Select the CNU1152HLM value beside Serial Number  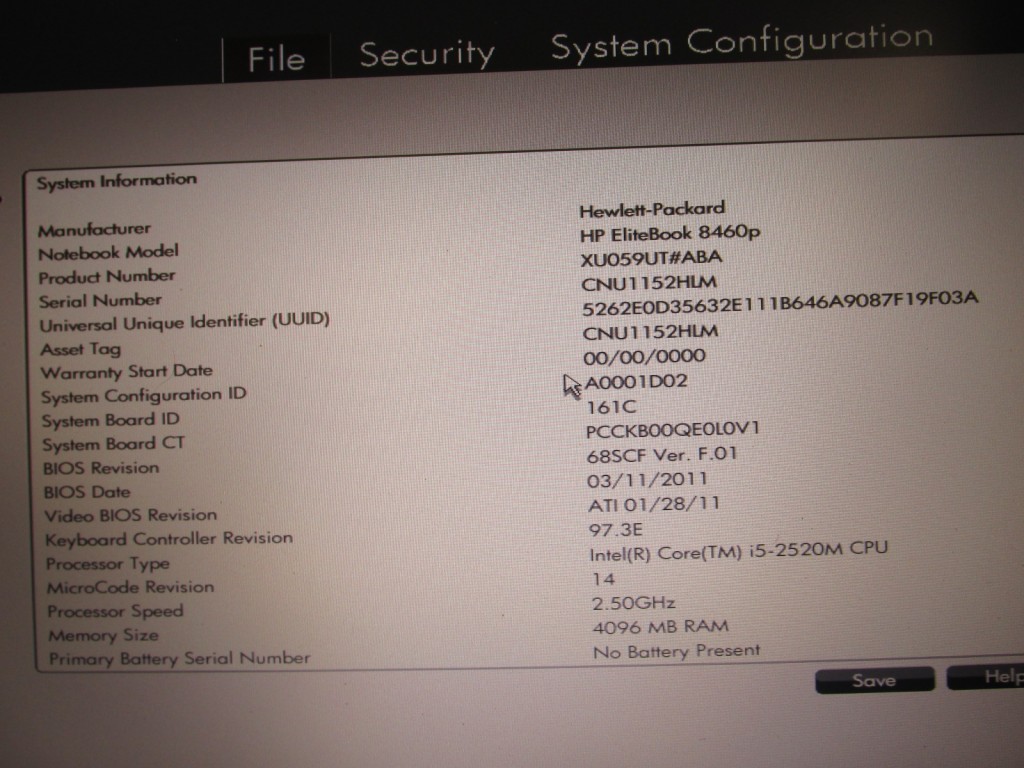pyautogui.click(x=649, y=283)
